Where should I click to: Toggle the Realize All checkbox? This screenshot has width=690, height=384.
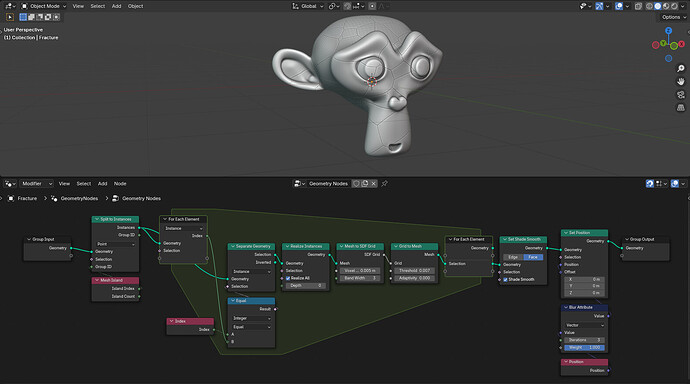pyautogui.click(x=288, y=278)
